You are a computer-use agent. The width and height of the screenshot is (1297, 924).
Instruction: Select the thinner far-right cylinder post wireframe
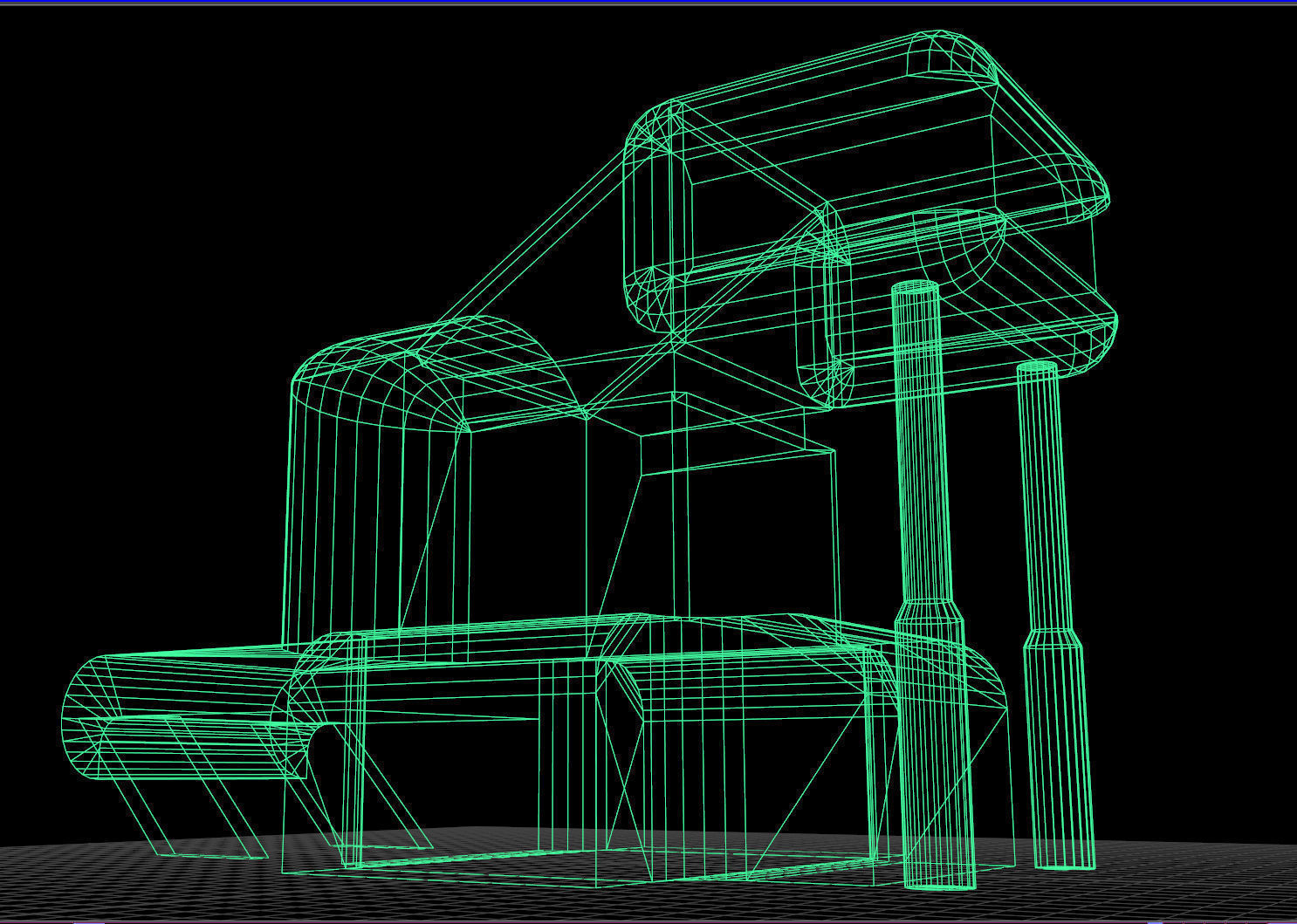click(1054, 615)
